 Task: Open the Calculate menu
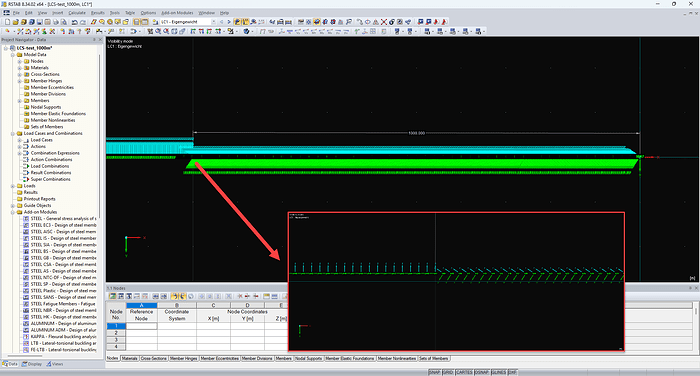tap(77, 13)
